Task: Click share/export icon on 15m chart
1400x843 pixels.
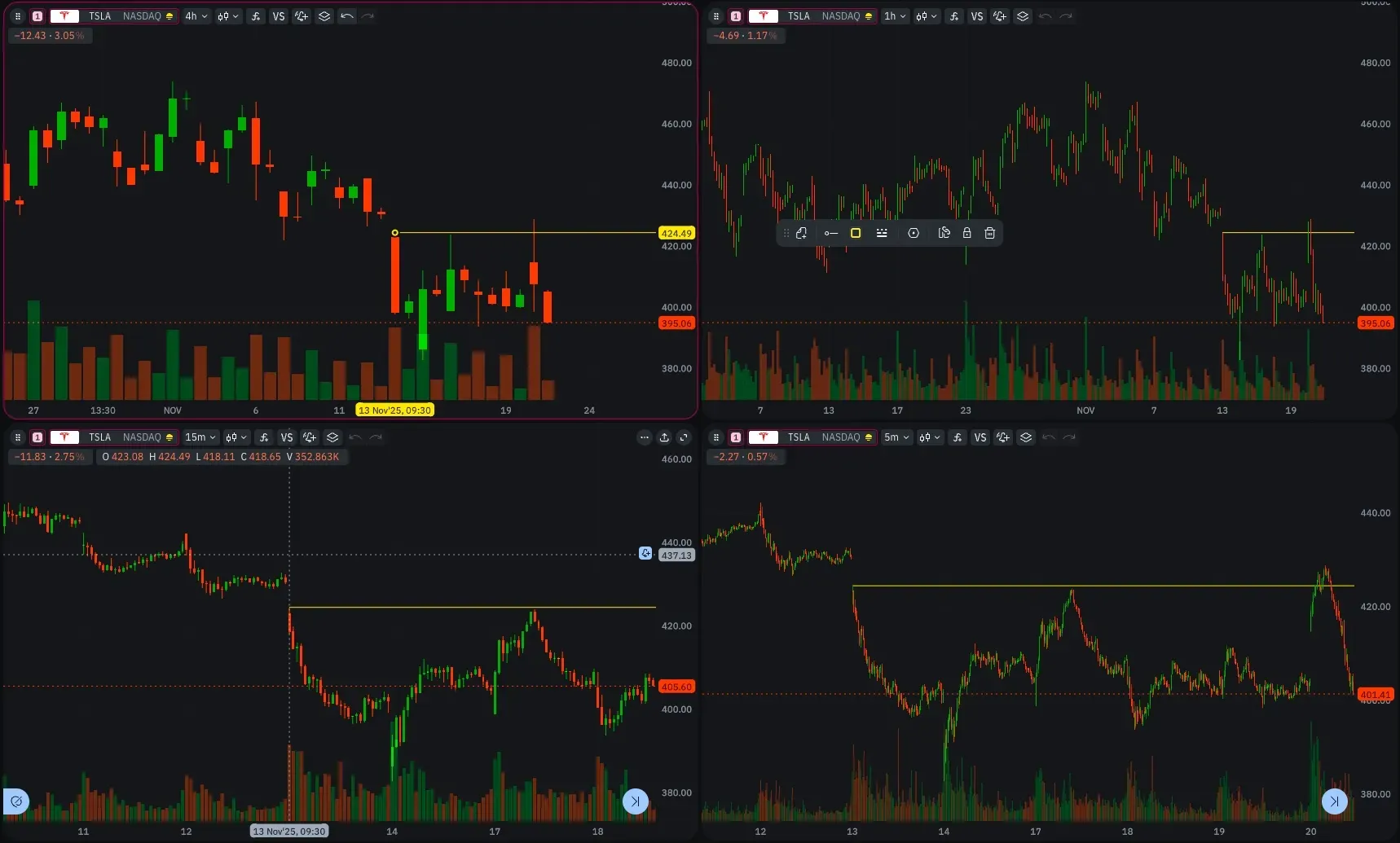Action: coord(664,437)
